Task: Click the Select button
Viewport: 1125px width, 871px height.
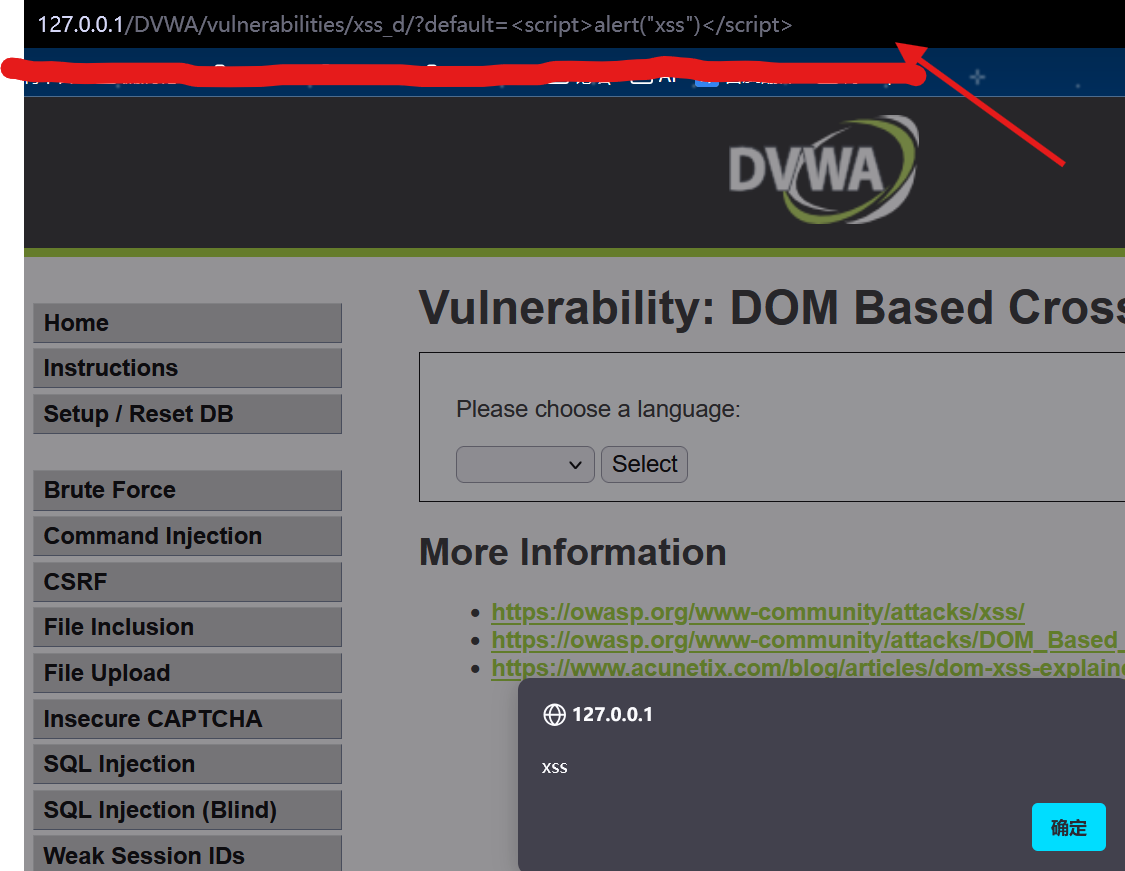Action: point(644,464)
